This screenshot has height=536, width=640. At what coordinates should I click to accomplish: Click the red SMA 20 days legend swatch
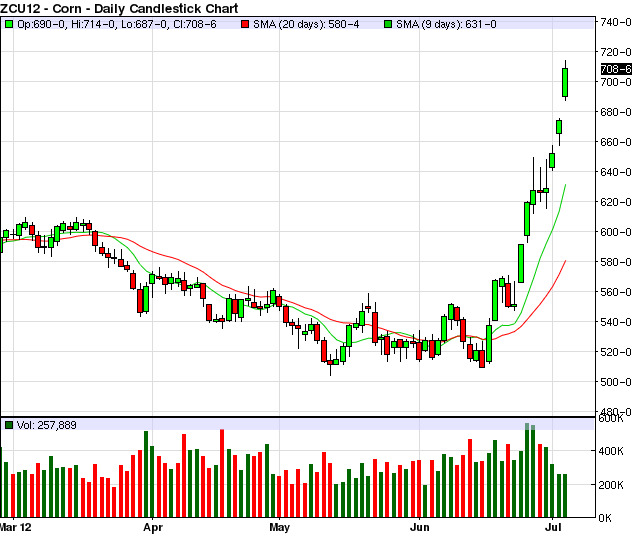[245, 24]
